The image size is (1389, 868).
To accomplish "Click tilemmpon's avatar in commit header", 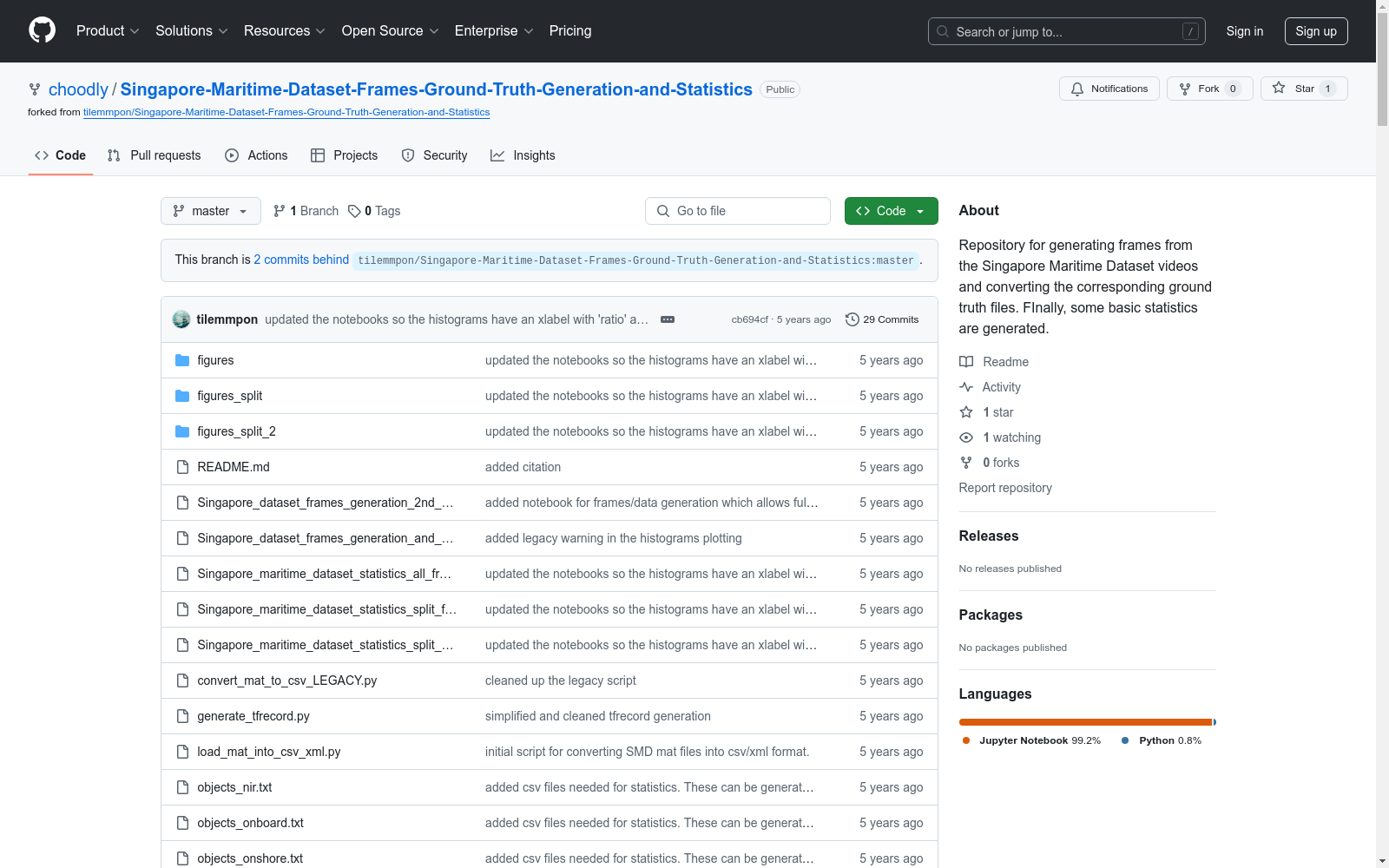I will tap(181, 319).
